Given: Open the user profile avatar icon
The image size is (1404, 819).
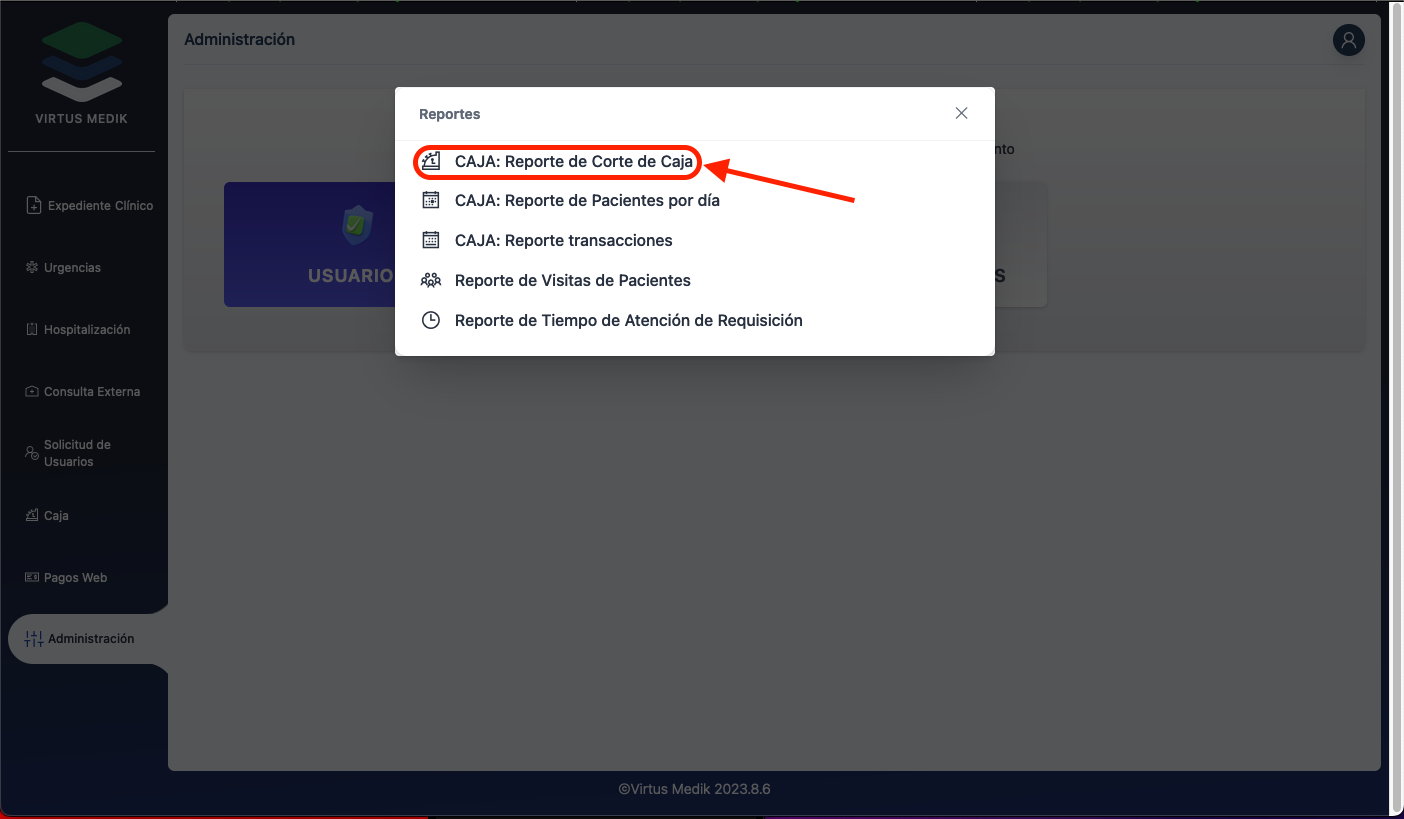Looking at the screenshot, I should [1348, 40].
